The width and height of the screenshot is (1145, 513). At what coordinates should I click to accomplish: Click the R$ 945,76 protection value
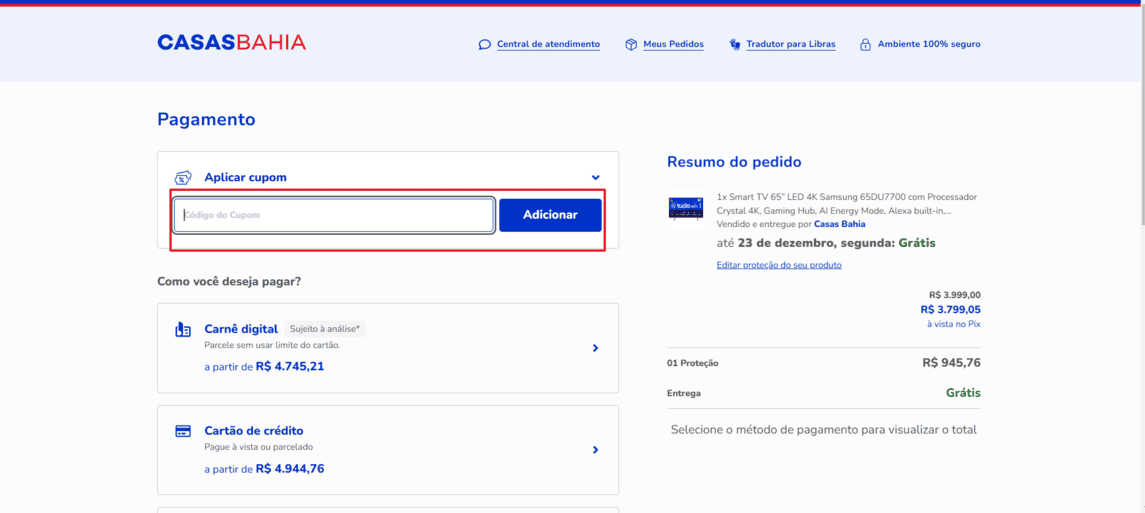(951, 363)
